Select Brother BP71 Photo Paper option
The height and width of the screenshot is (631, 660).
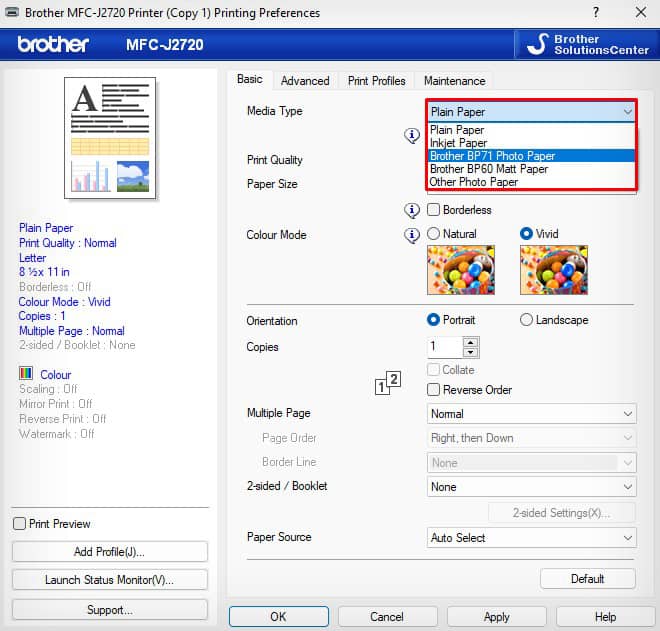point(531,156)
